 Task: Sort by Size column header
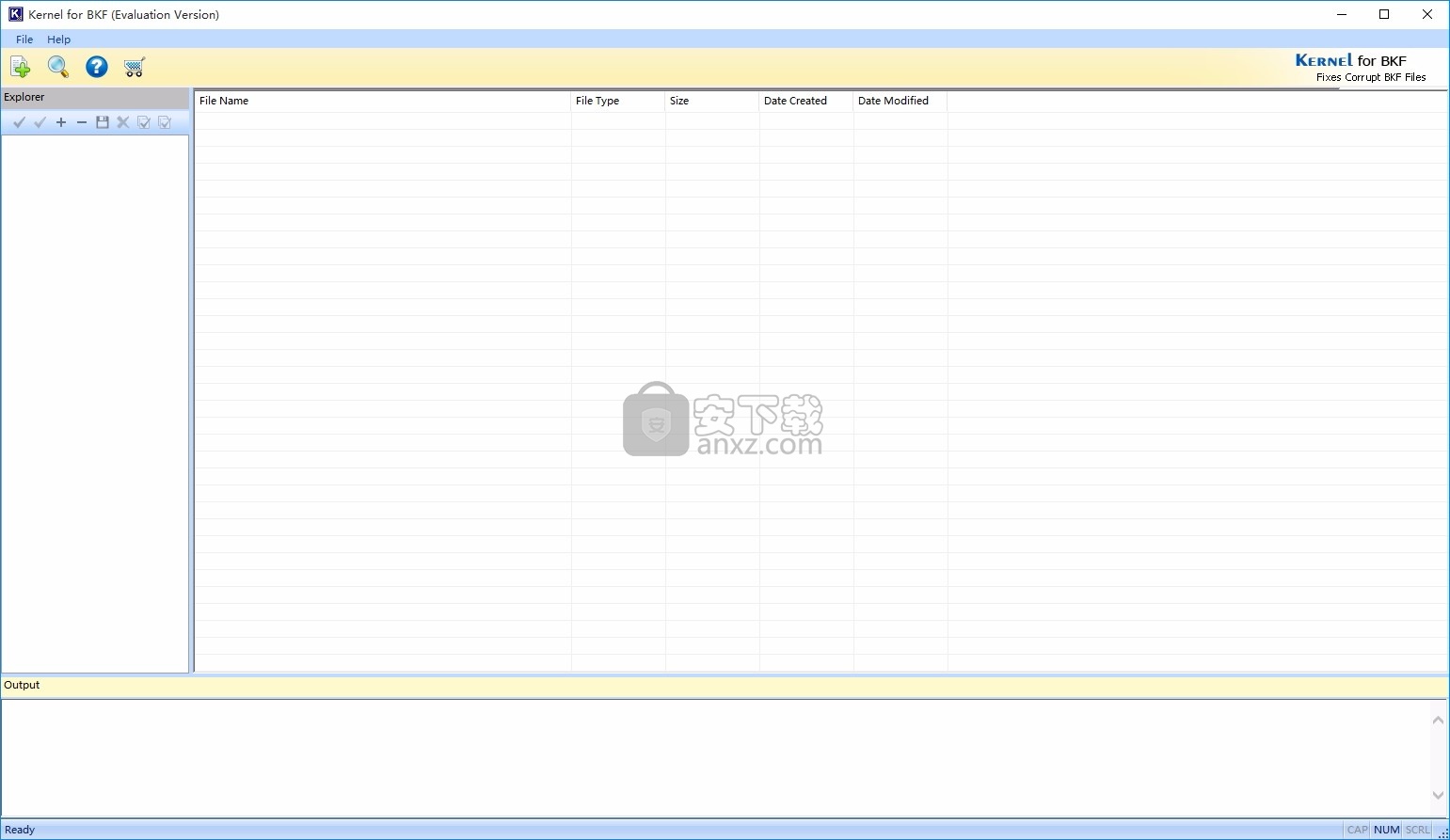coord(711,101)
